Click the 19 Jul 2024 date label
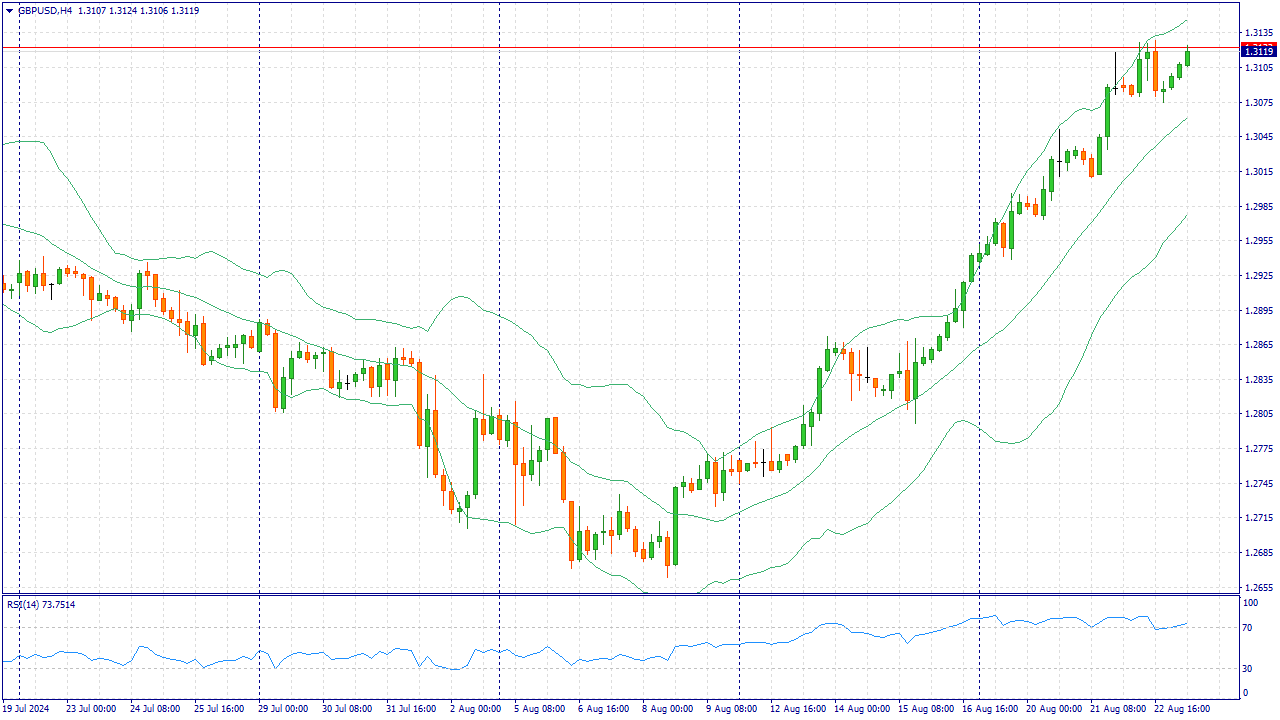1280x720 pixels. (28, 709)
